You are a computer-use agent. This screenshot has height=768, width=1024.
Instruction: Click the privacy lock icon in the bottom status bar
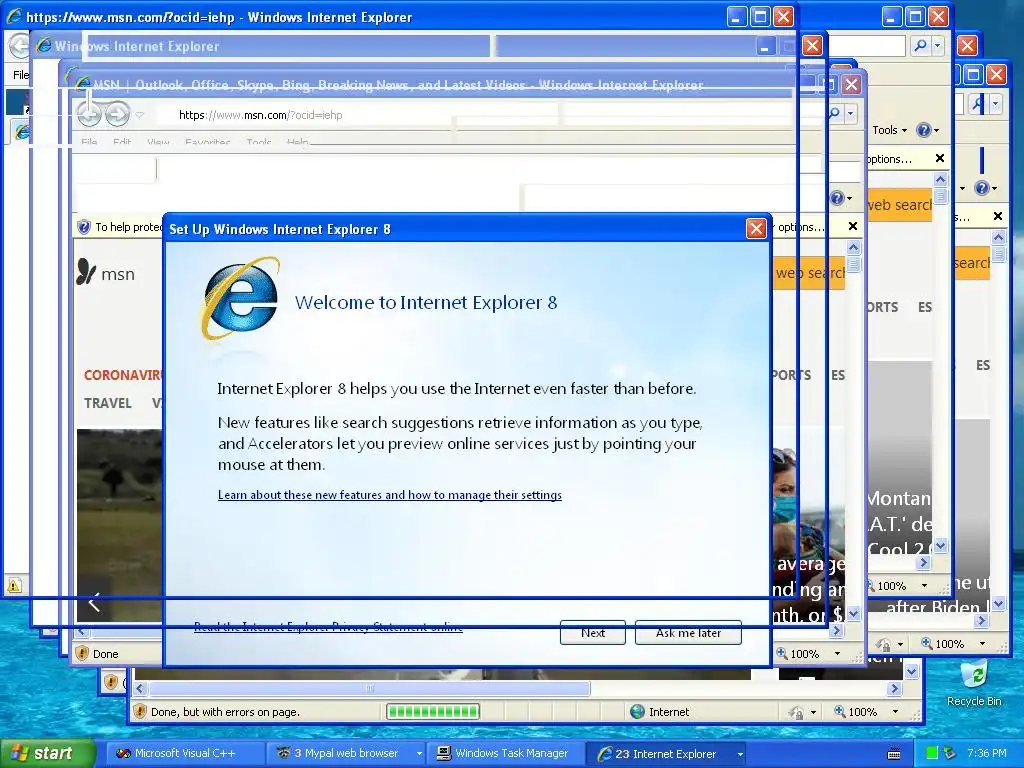pyautogui.click(x=795, y=712)
